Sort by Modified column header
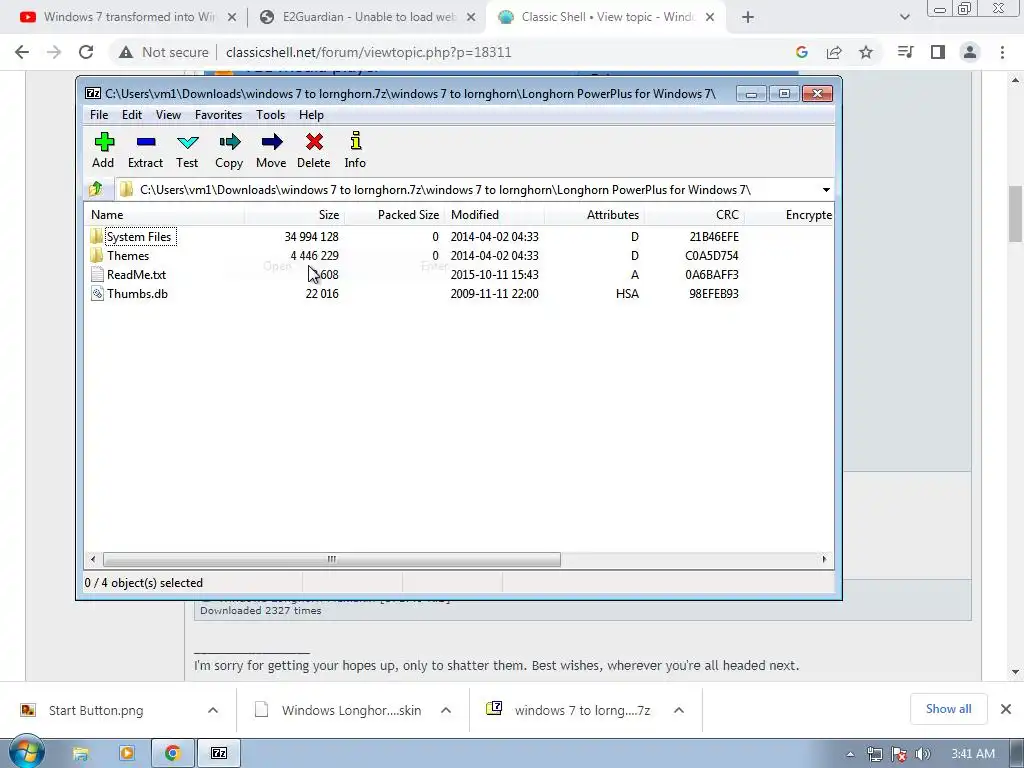Viewport: 1024px width, 768px height. tap(494, 215)
